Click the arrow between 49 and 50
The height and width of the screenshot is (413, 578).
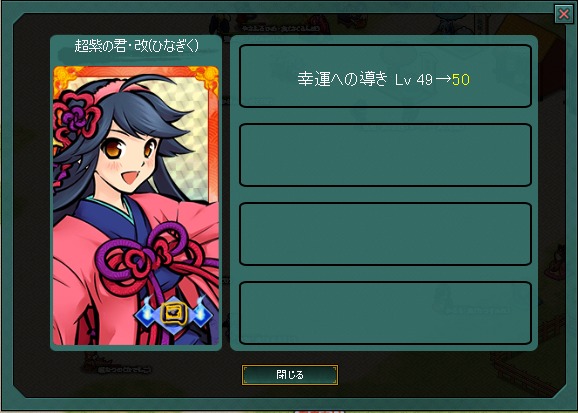(x=443, y=79)
